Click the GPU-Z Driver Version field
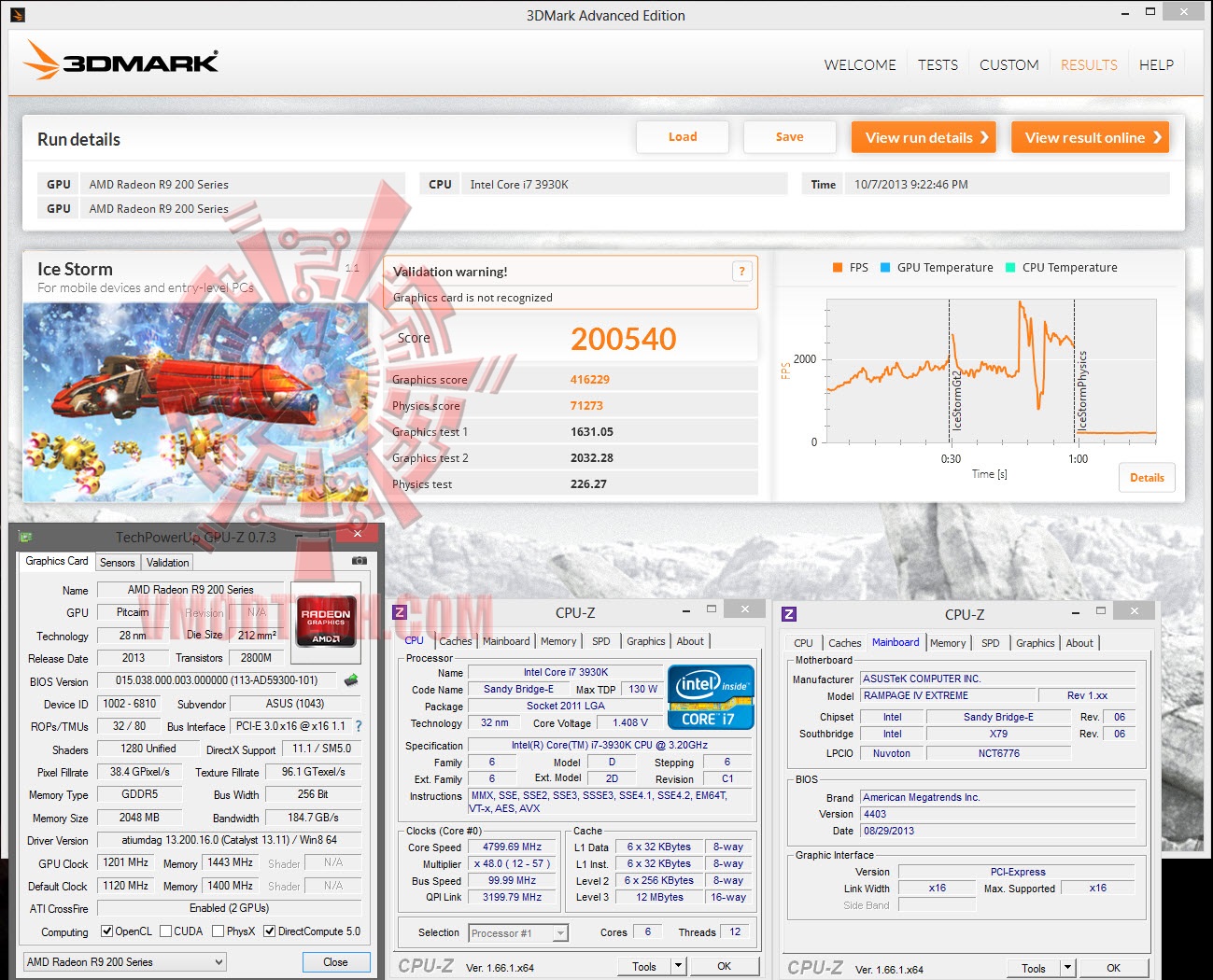The height and width of the screenshot is (980, 1213). click(229, 840)
